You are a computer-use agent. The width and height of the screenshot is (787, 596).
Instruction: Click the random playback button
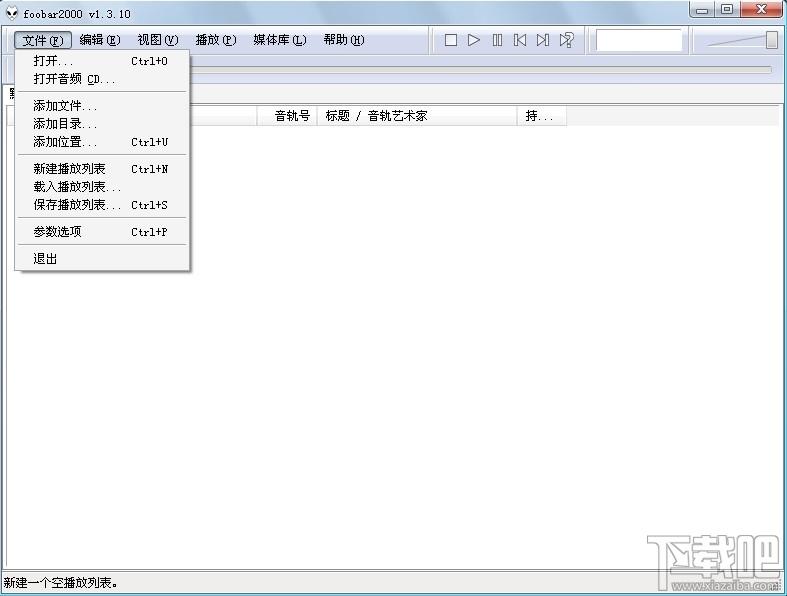[566, 40]
